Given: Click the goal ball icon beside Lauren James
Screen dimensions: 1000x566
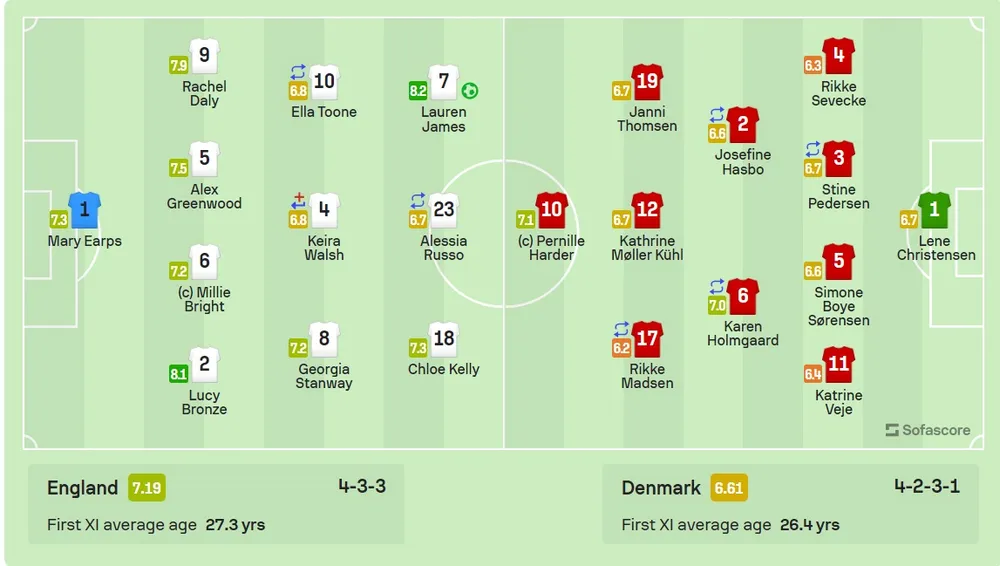Looking at the screenshot, I should (x=470, y=91).
